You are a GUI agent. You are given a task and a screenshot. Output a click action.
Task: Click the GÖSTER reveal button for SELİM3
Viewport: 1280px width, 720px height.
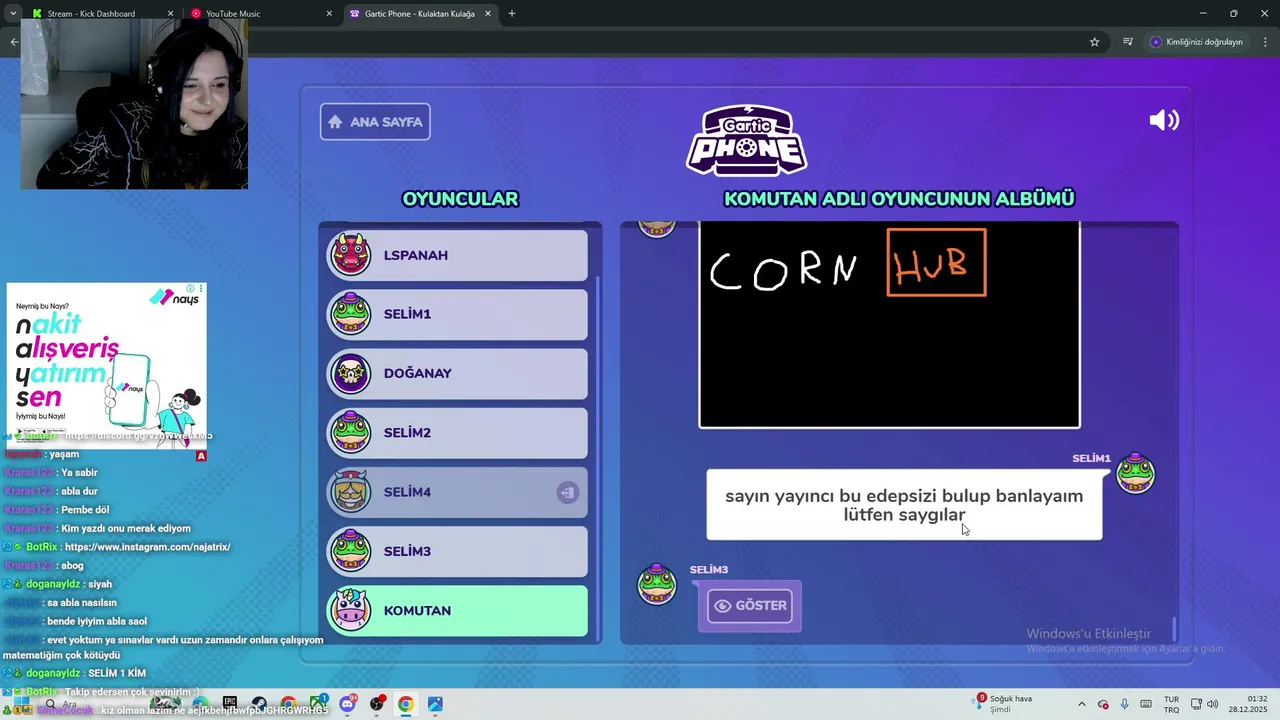click(x=750, y=606)
